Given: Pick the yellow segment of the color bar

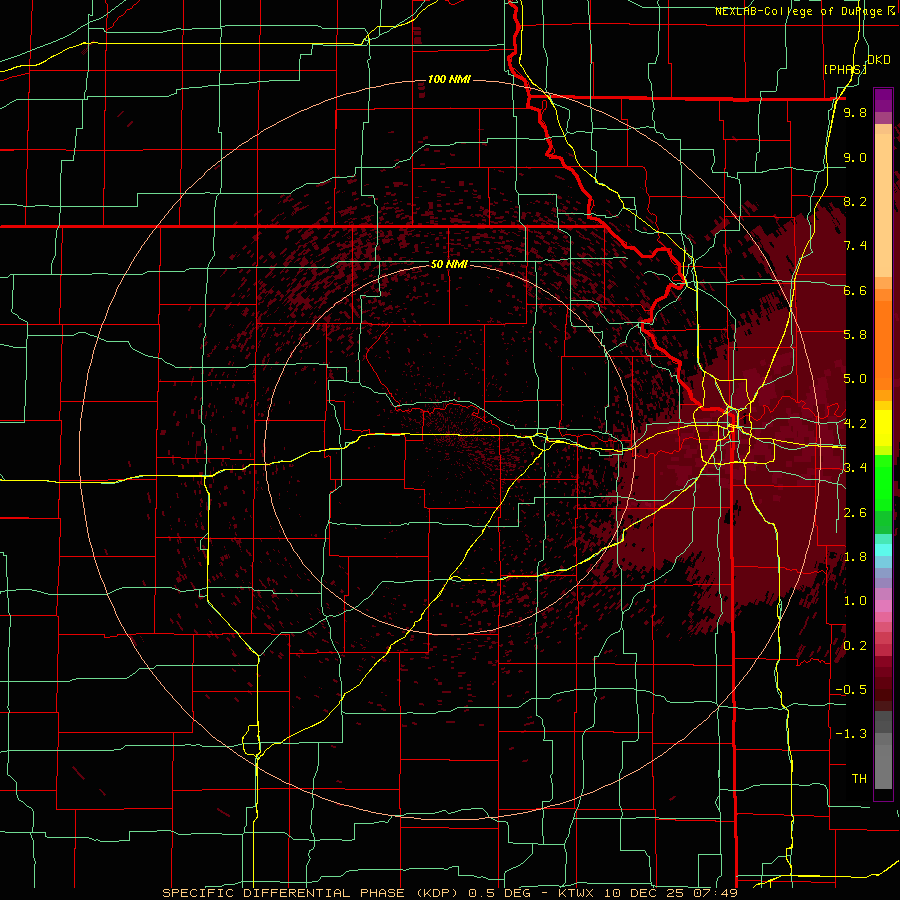Looking at the screenshot, I should [x=883, y=428].
